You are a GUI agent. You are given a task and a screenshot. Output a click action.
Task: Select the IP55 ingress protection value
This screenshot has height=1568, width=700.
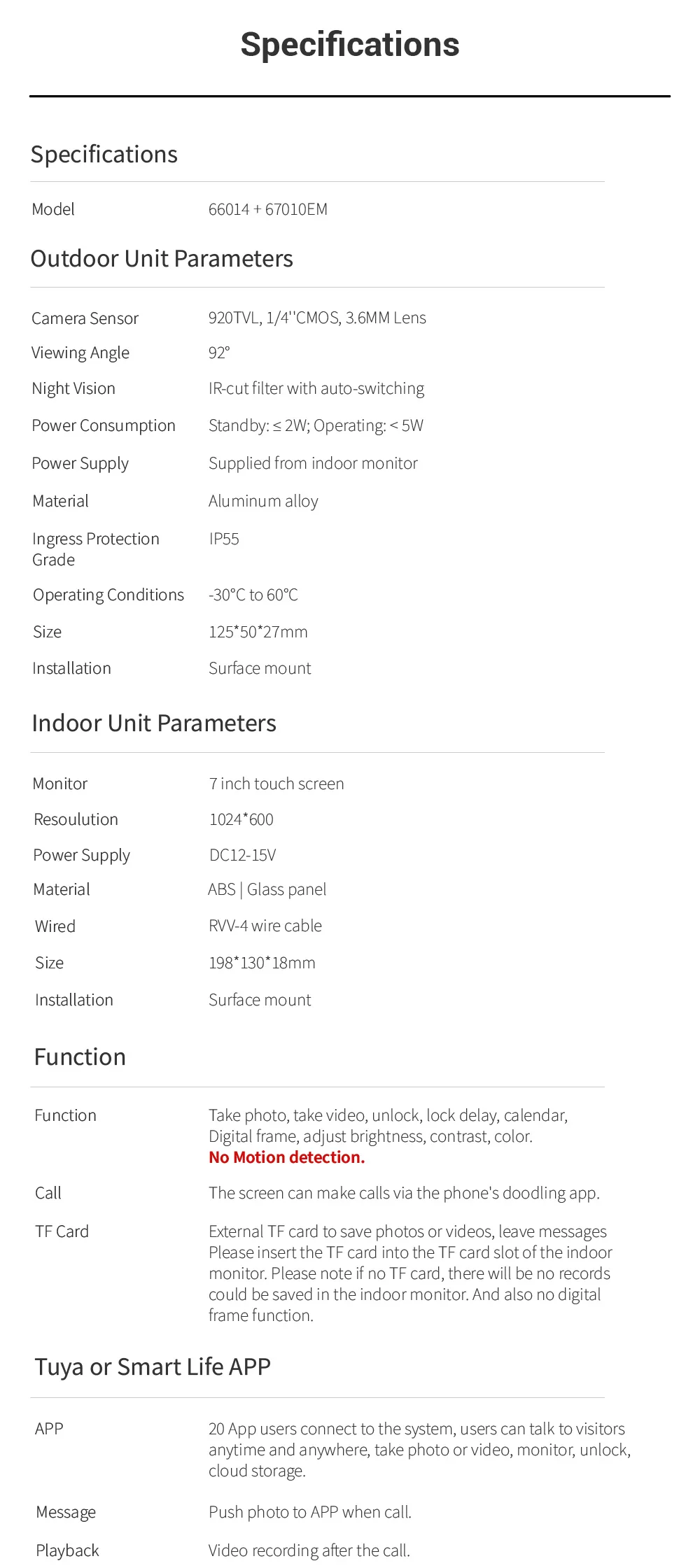tap(224, 539)
